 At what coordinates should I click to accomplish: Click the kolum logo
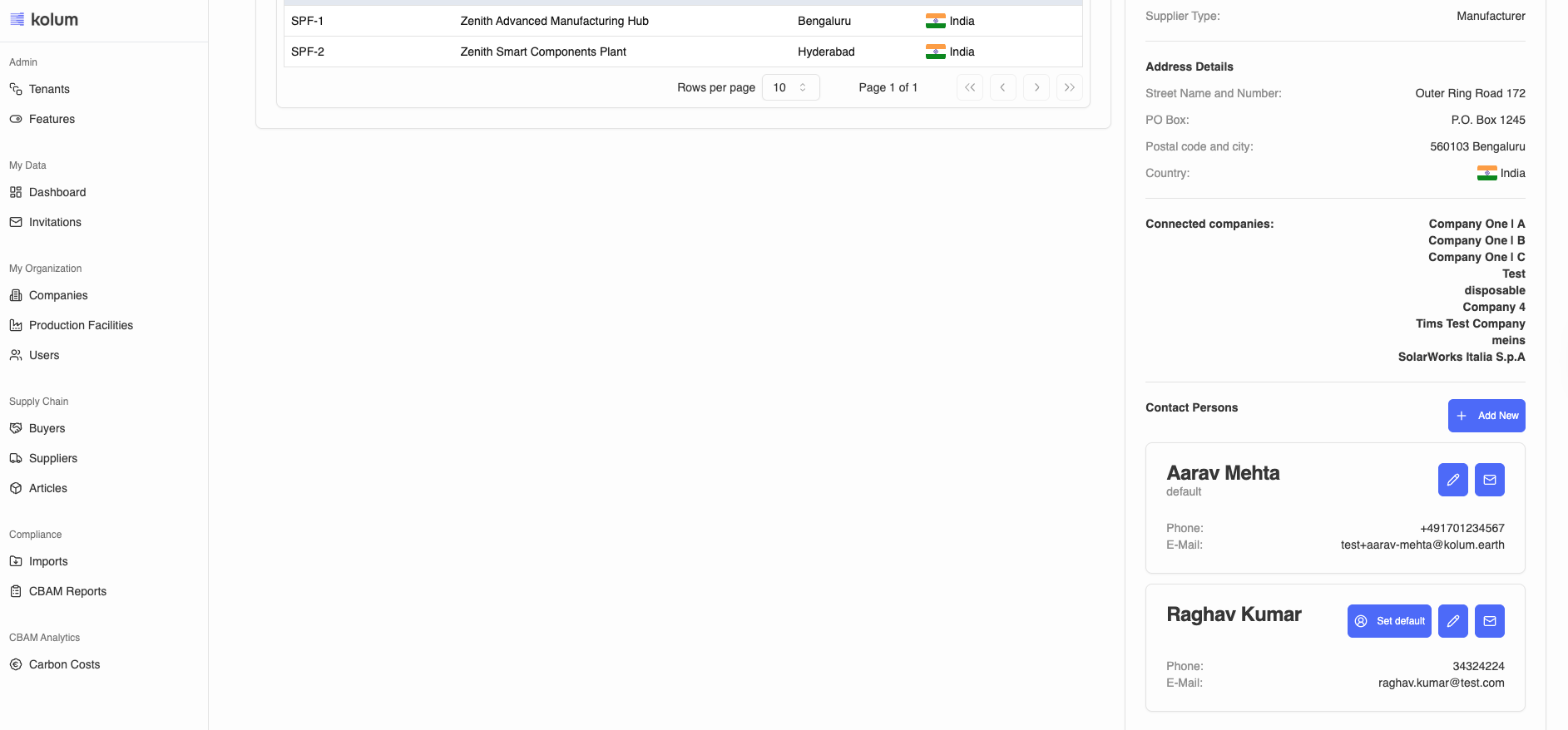[x=44, y=19]
